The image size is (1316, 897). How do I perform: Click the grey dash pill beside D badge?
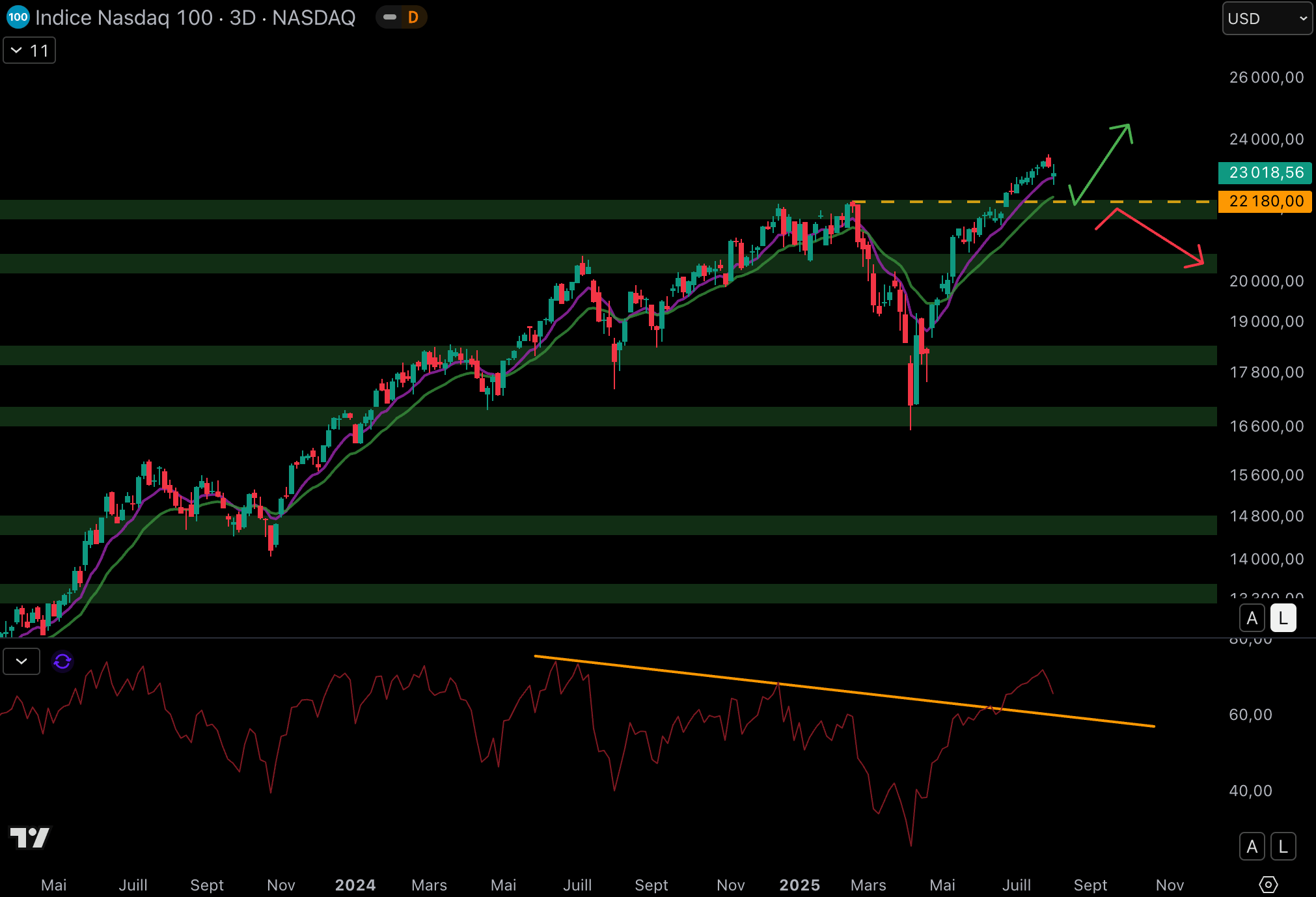(x=390, y=18)
